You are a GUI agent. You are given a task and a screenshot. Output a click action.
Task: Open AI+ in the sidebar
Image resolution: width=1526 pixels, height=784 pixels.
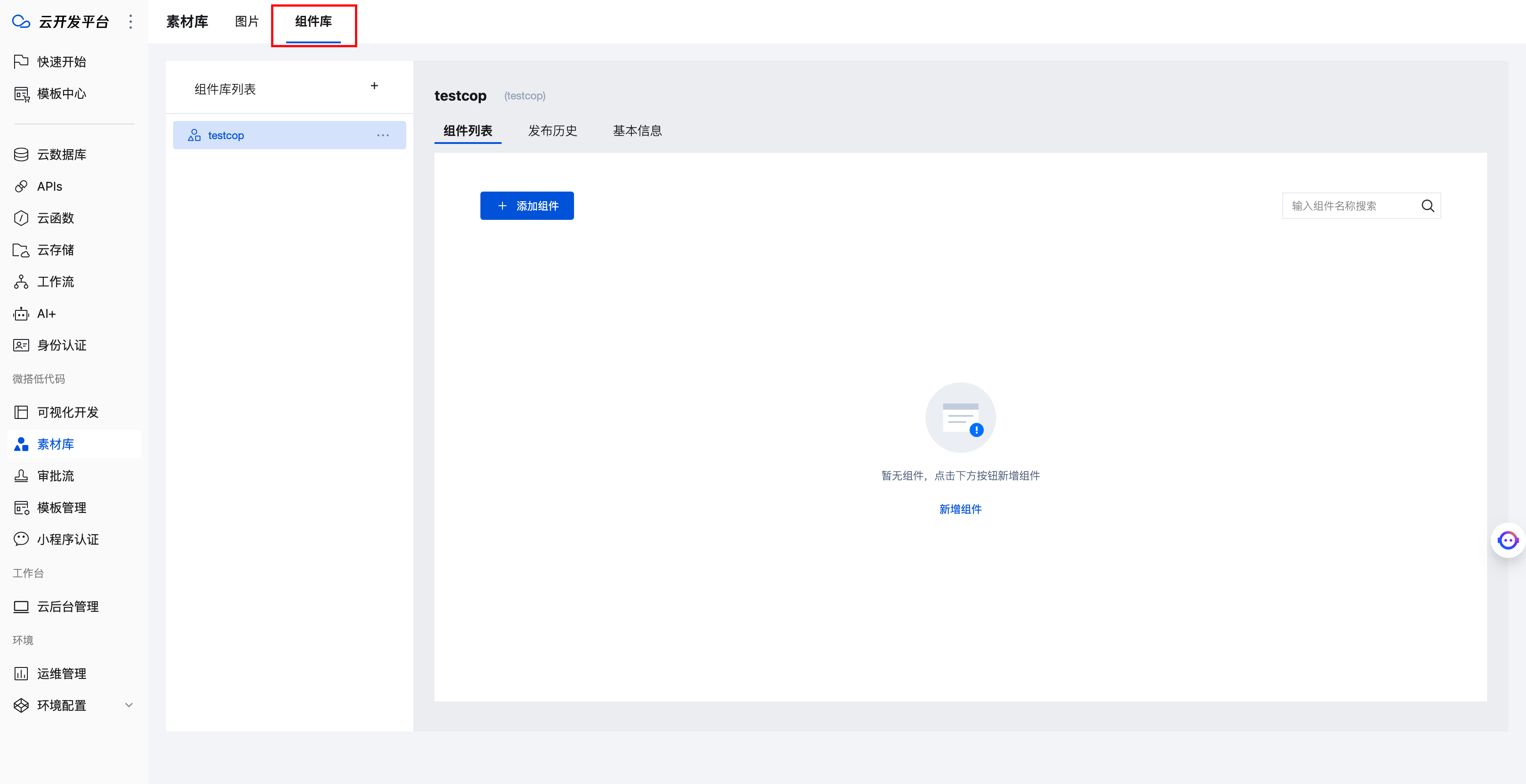point(46,314)
